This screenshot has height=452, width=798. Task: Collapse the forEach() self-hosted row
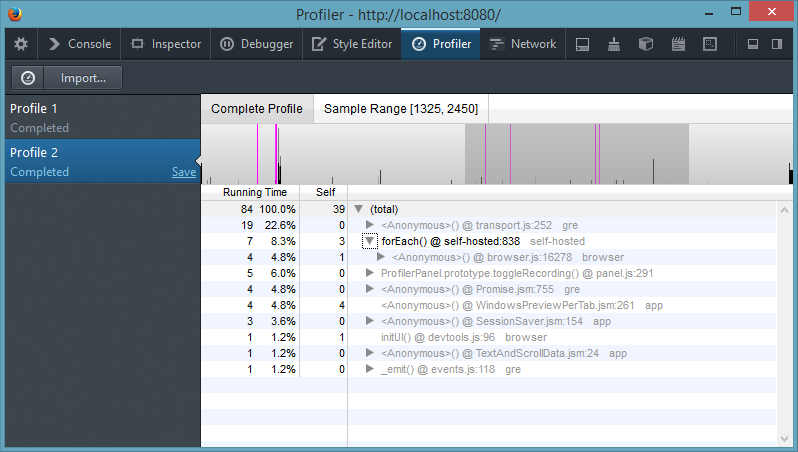coord(369,241)
